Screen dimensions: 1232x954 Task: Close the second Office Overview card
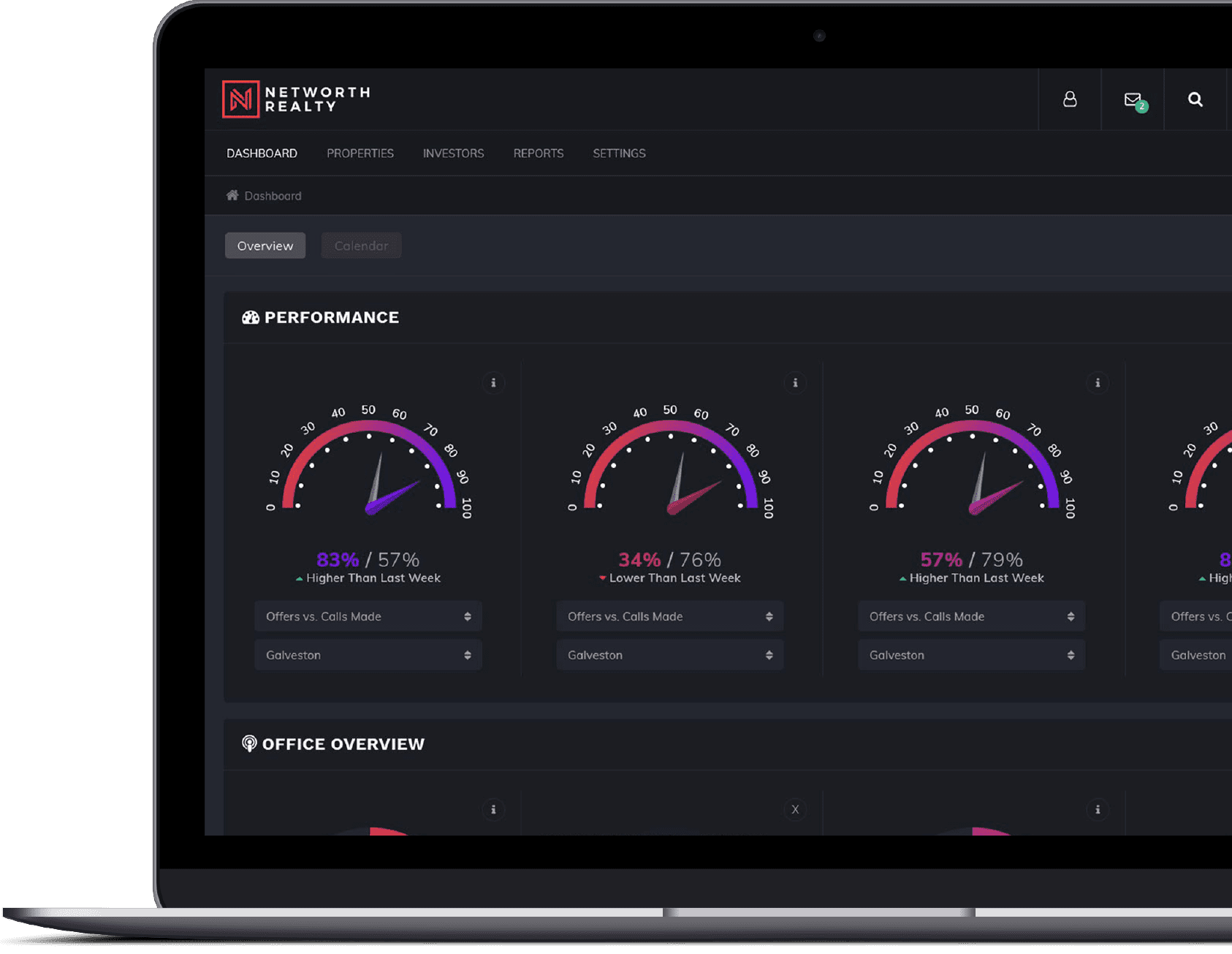(x=795, y=809)
